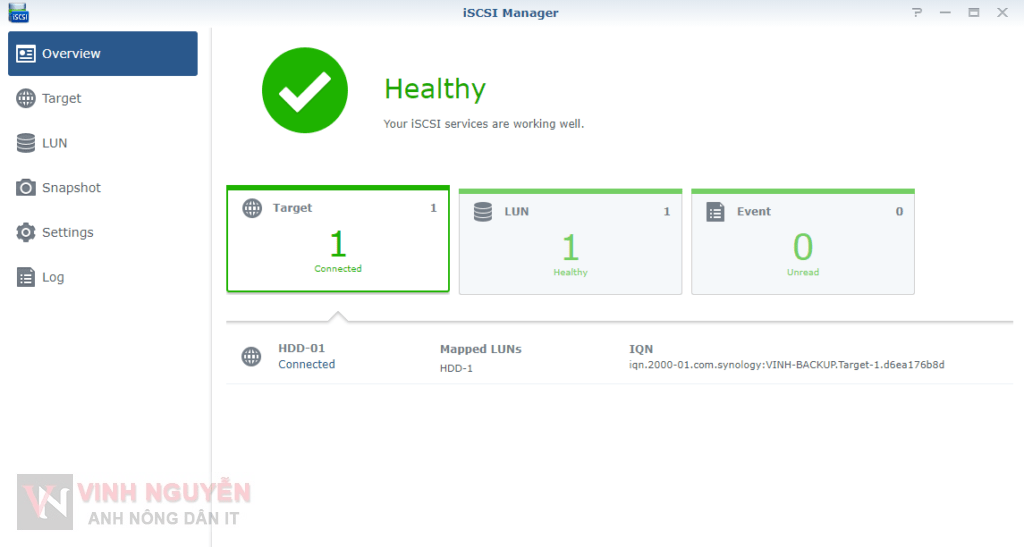
Task: Click the LUN database icon in sidebar
Action: 26,143
